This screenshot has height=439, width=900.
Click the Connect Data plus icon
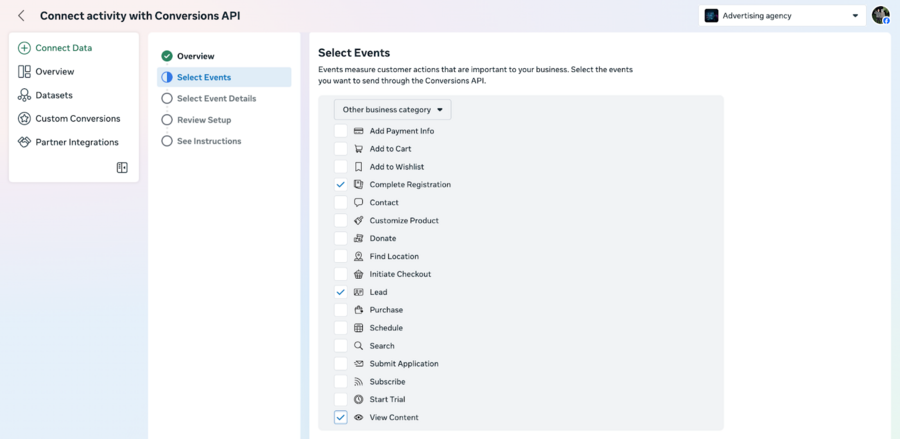pyautogui.click(x=24, y=48)
